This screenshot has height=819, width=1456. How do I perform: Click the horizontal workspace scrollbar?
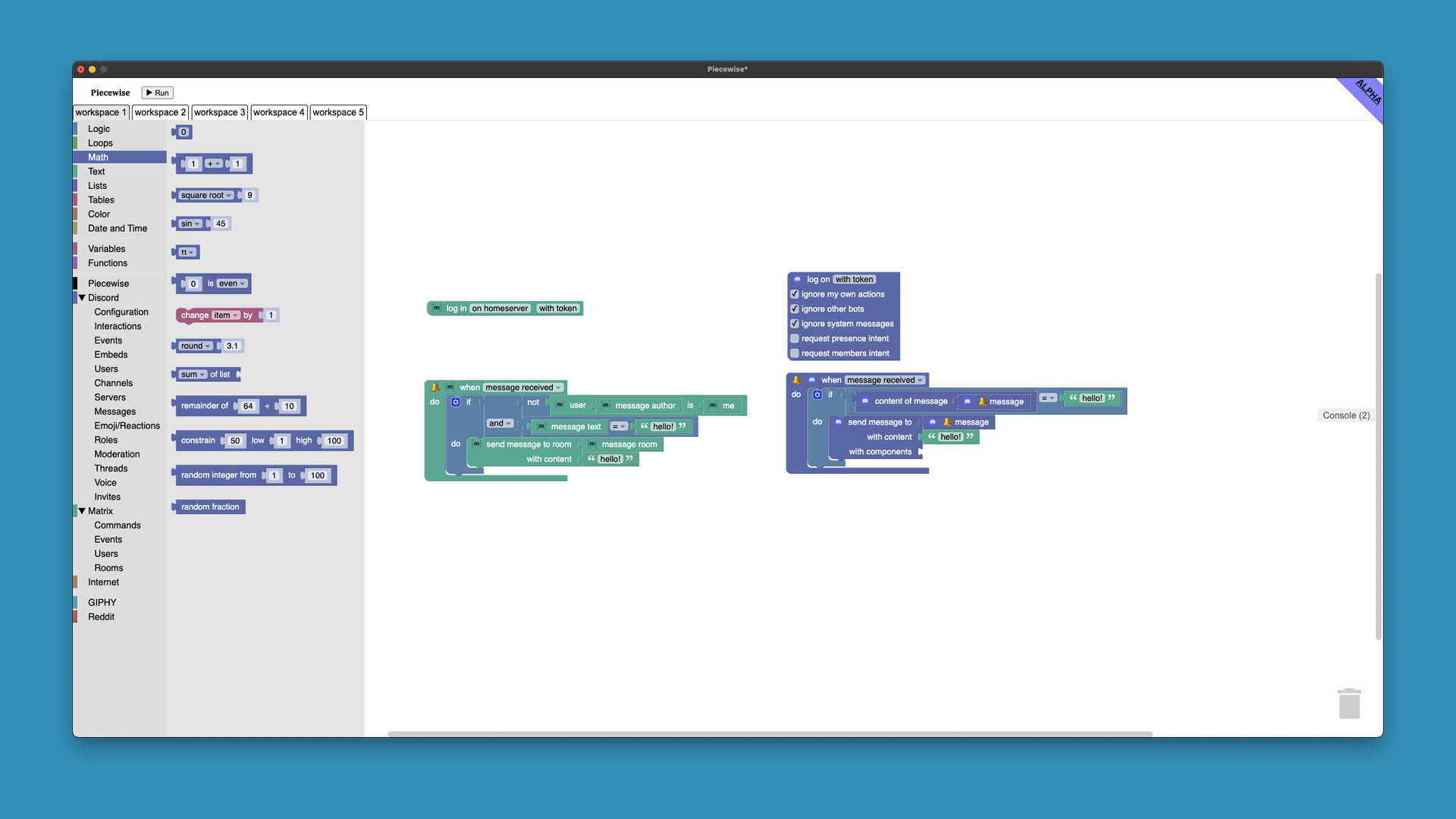(x=770, y=734)
